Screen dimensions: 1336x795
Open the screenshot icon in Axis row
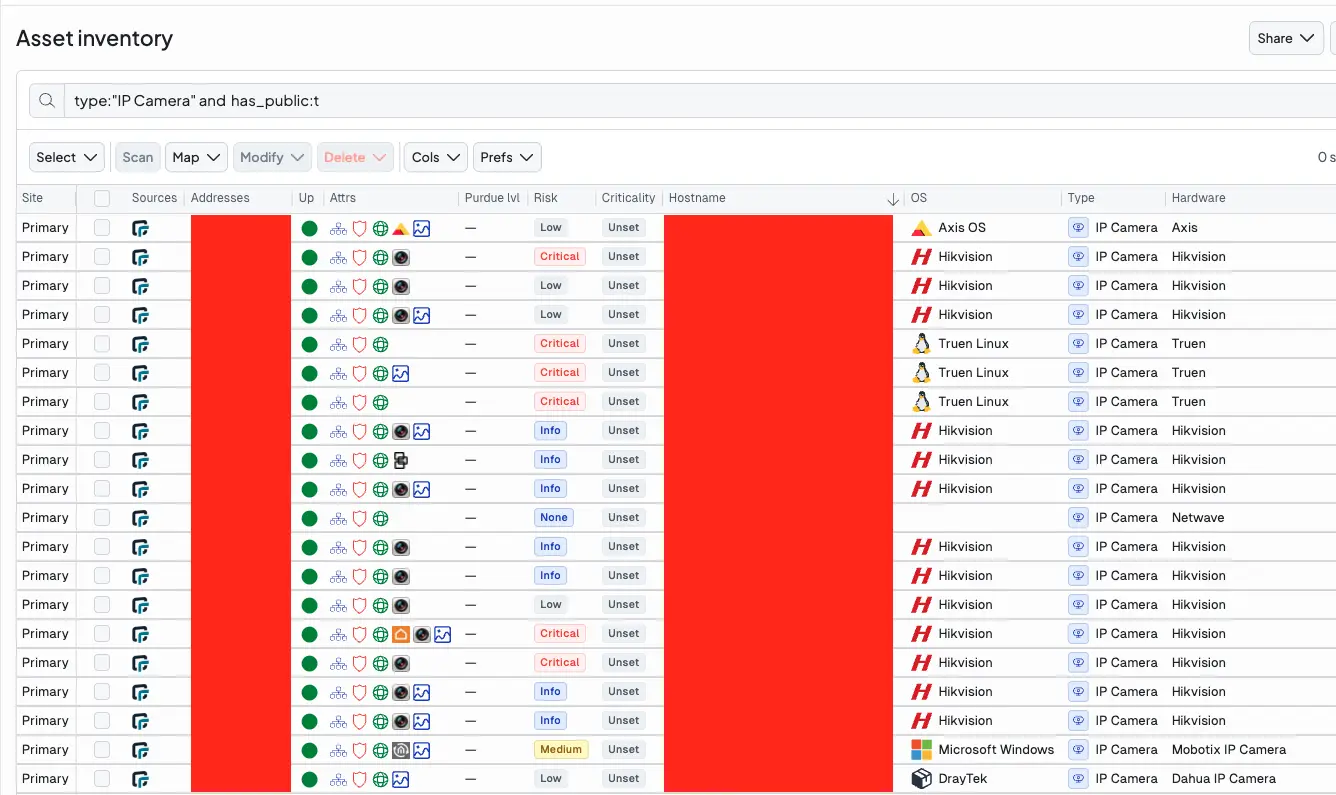[422, 228]
